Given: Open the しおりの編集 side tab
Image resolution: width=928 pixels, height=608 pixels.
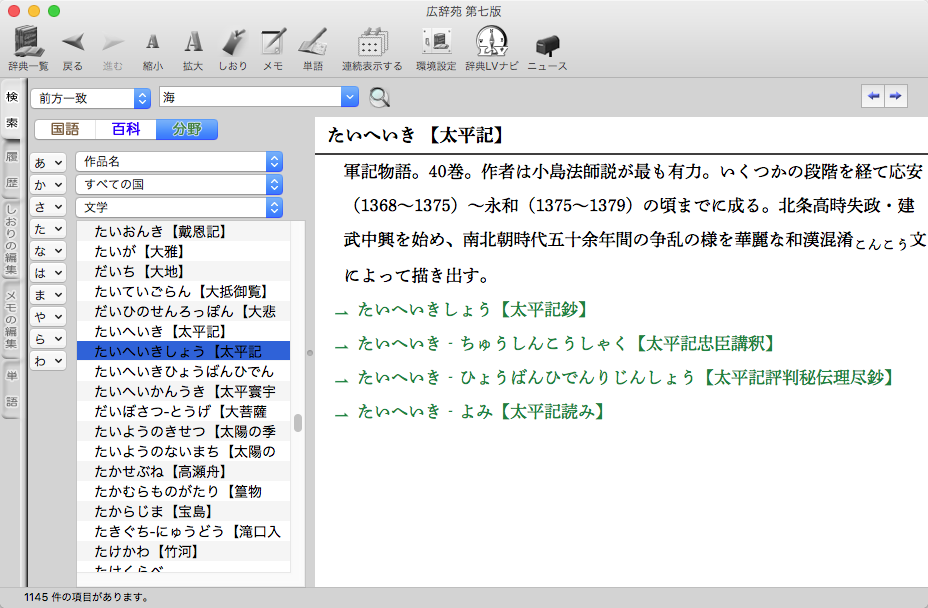Looking at the screenshot, I should tap(11, 240).
